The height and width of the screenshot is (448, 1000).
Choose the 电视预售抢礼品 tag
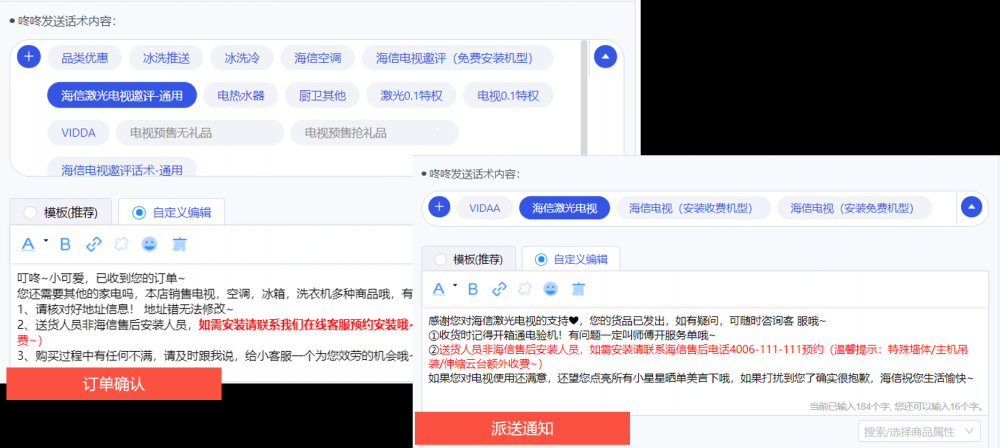(374, 133)
